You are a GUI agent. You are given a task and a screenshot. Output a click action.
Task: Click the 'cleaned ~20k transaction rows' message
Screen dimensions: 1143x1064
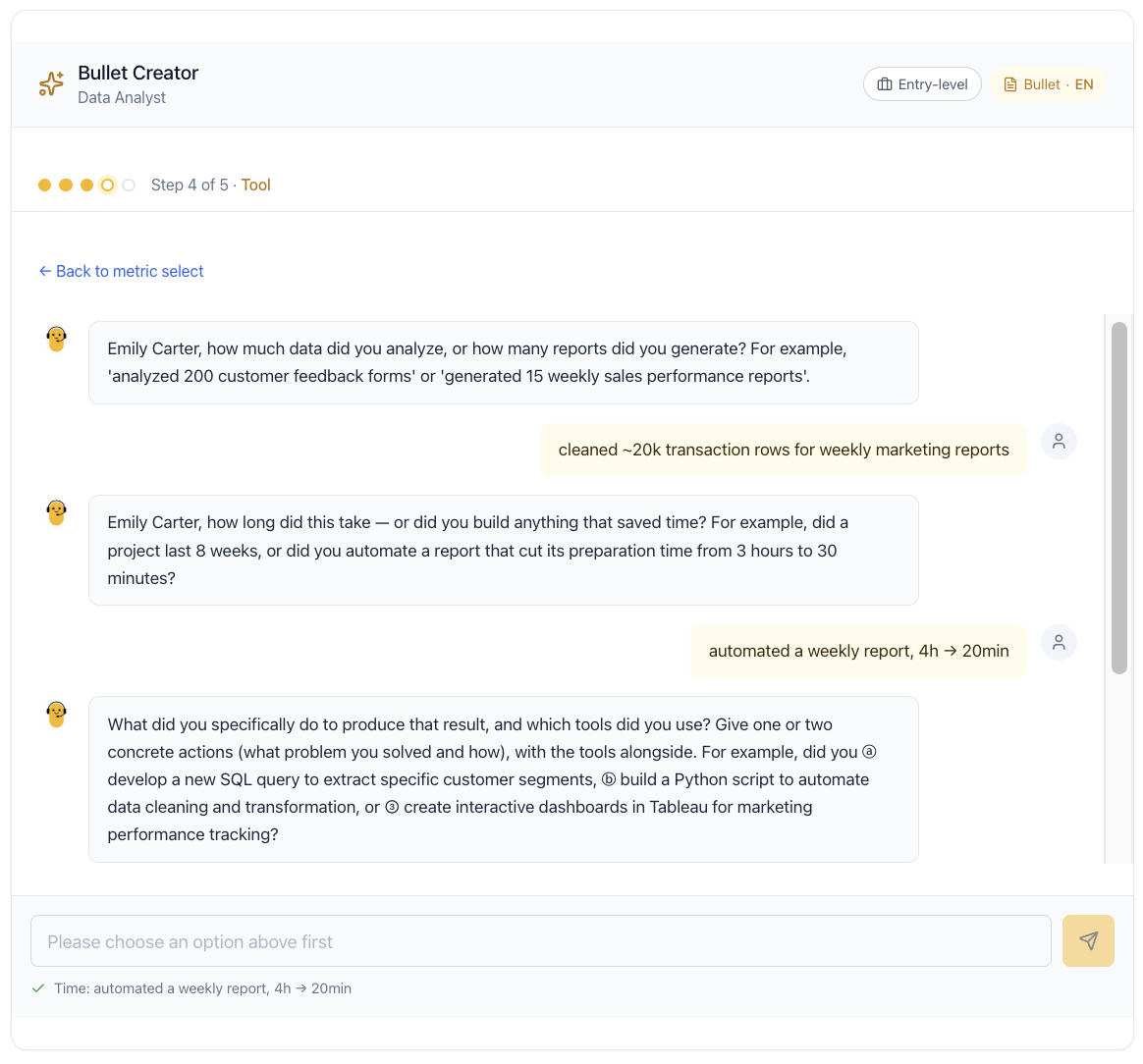(x=784, y=450)
